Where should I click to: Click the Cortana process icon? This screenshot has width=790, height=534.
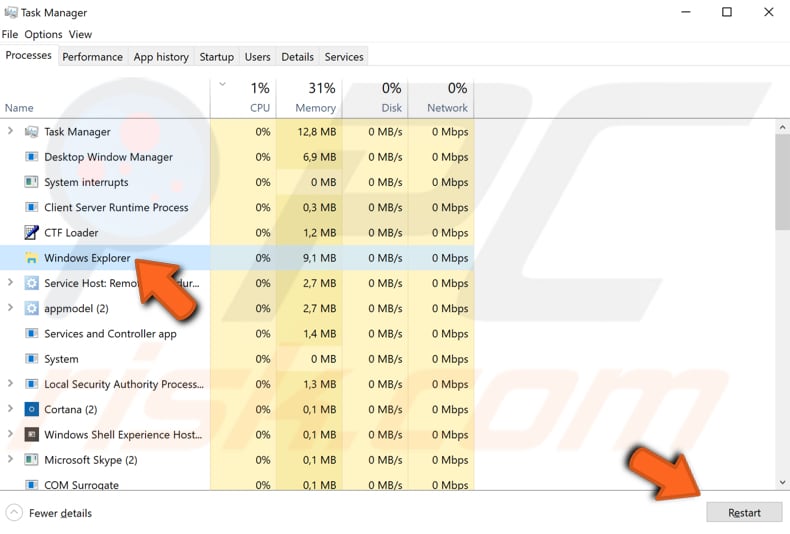coord(31,409)
